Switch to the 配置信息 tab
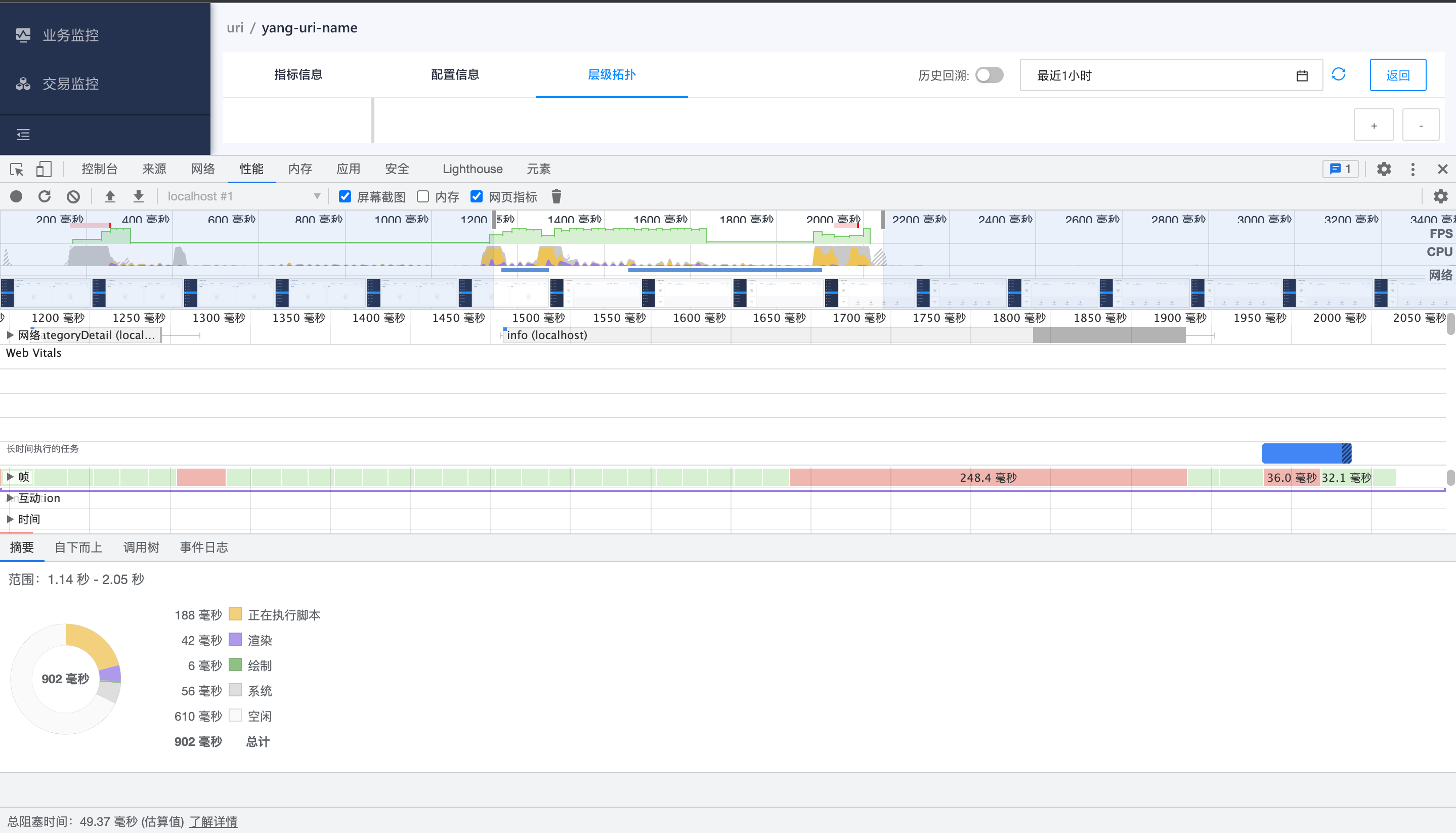This screenshot has width=1456, height=833. (x=455, y=74)
